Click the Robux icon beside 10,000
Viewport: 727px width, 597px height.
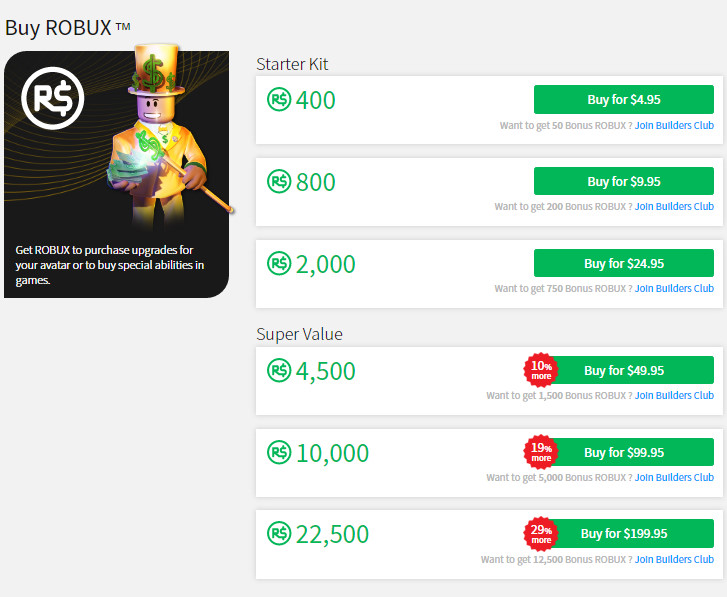point(278,453)
